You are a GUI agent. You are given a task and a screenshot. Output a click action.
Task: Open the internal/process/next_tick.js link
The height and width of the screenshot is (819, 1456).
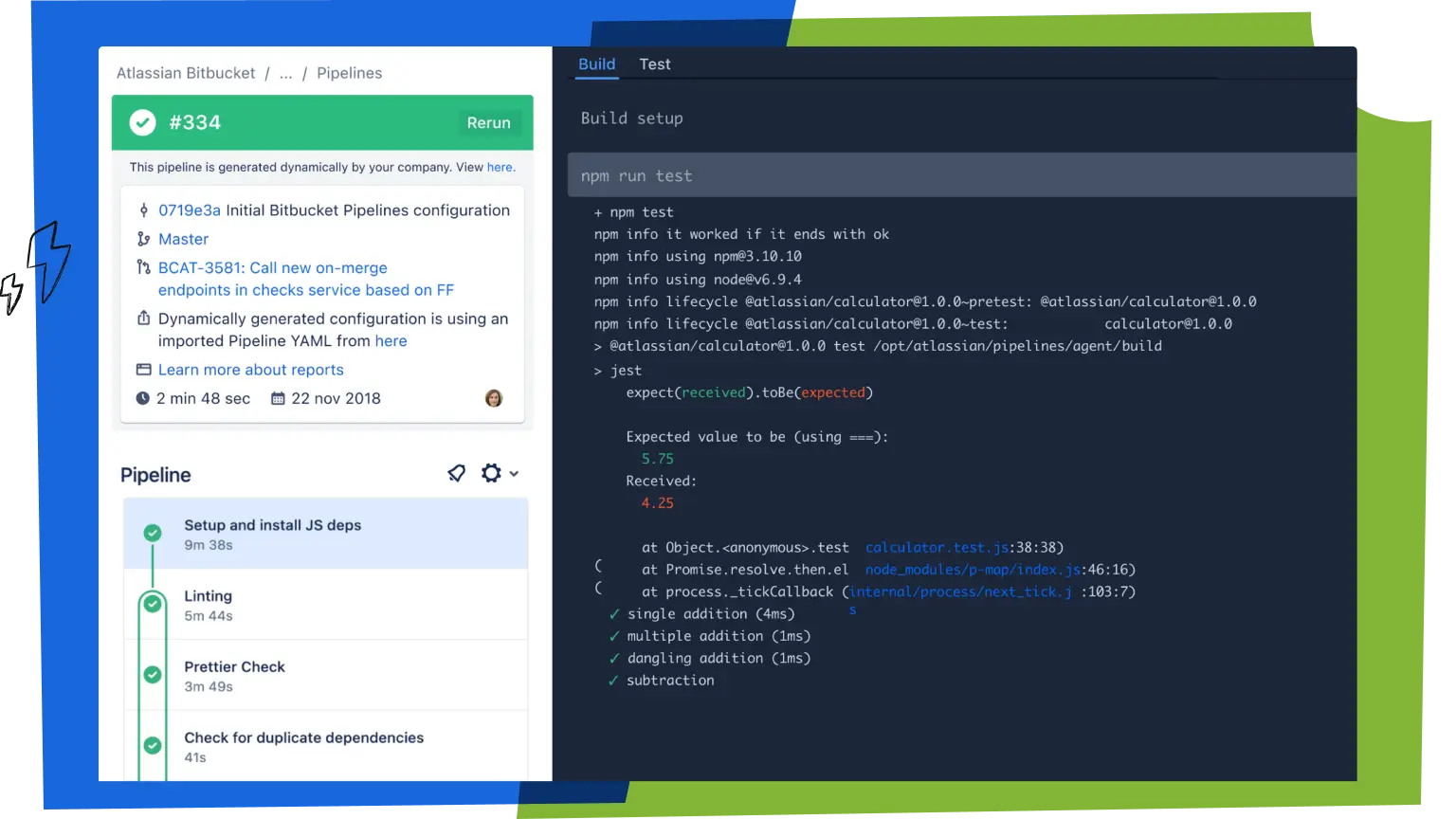[961, 591]
